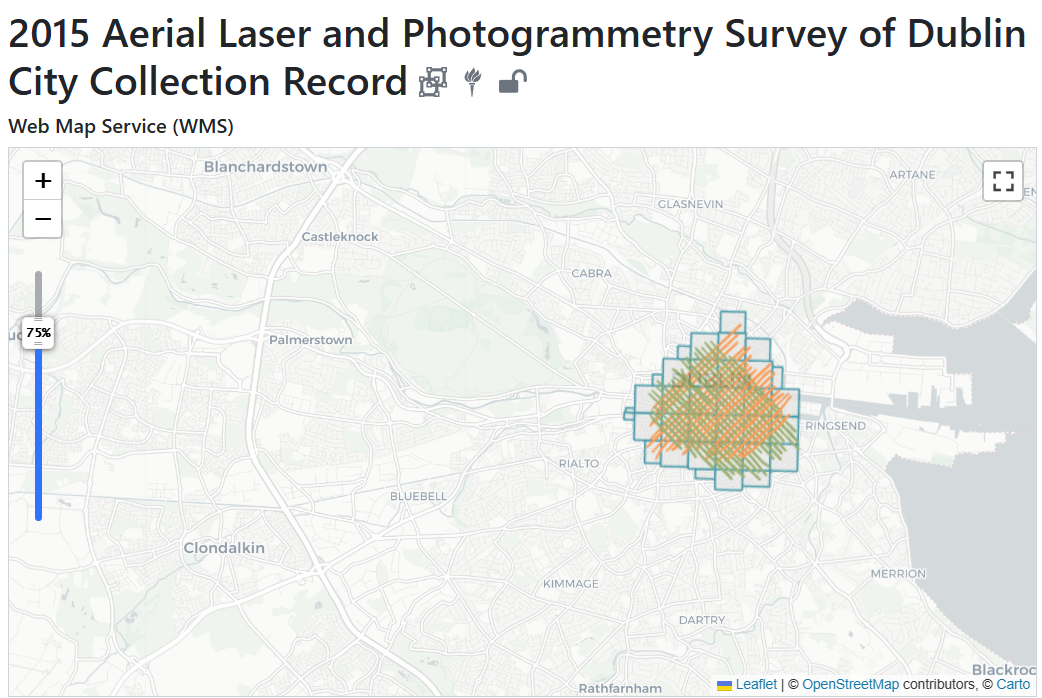
Task: Click the collection (overlapping squares) icon in title
Action: [x=432, y=83]
